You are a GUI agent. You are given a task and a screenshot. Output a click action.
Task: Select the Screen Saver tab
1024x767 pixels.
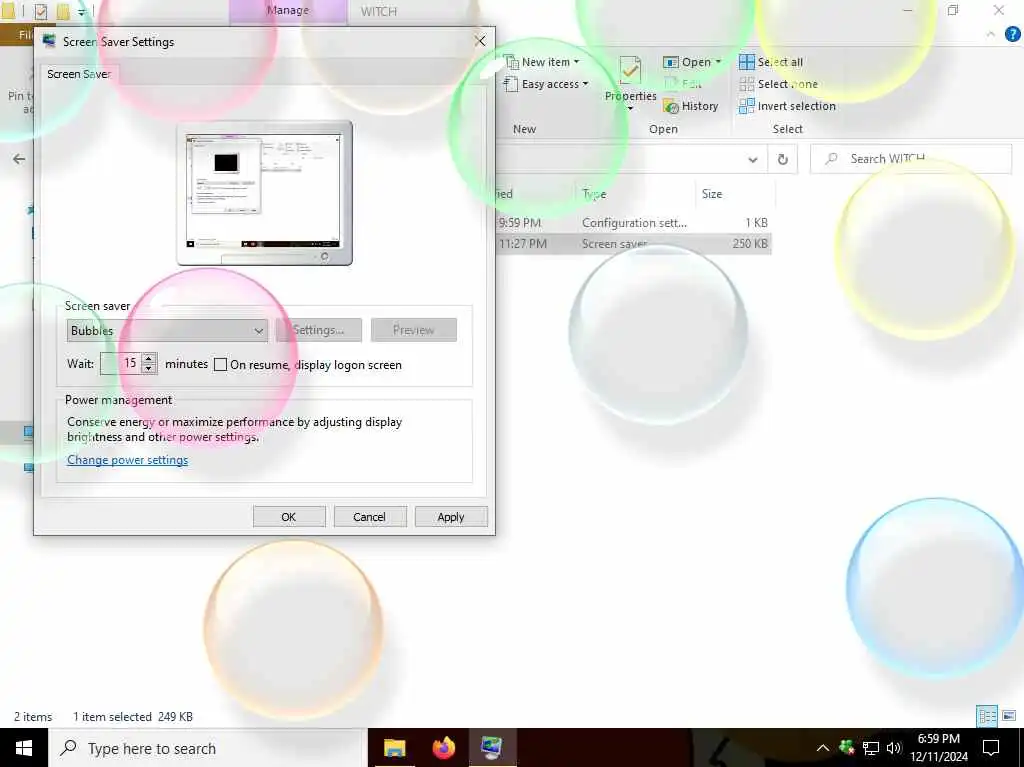pos(78,74)
